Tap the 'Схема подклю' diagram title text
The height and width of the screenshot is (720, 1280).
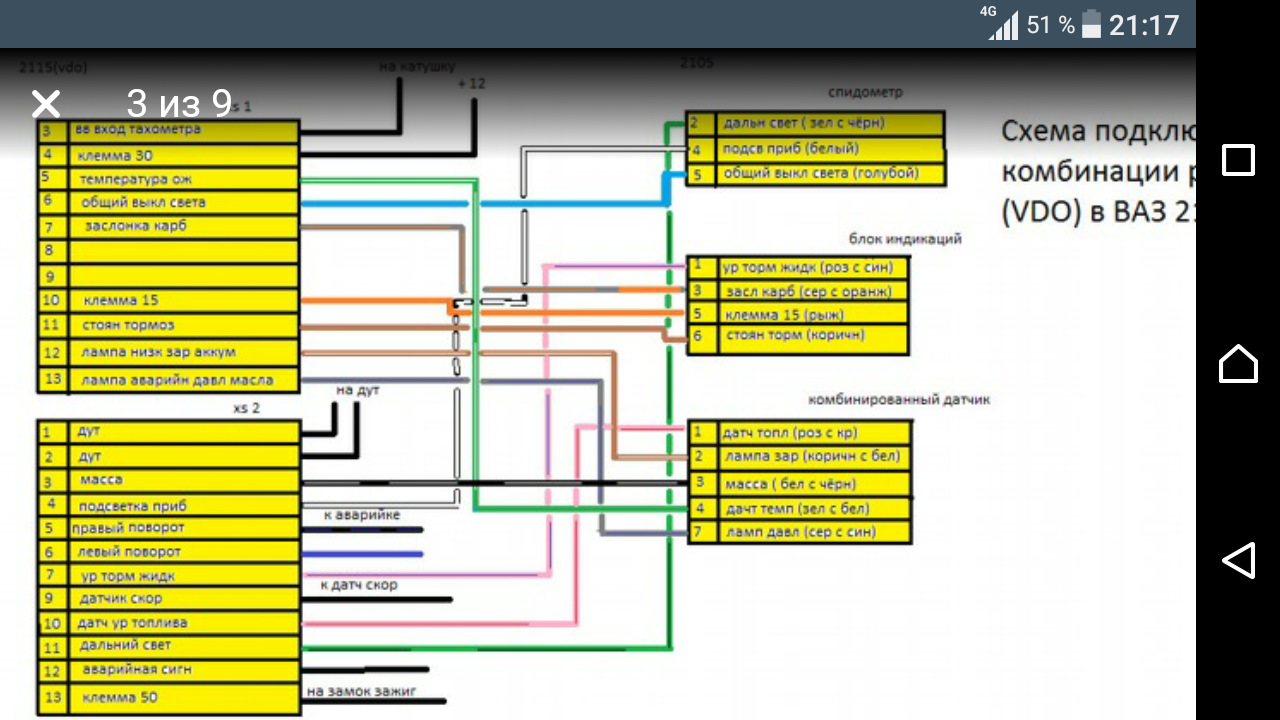point(1098,132)
